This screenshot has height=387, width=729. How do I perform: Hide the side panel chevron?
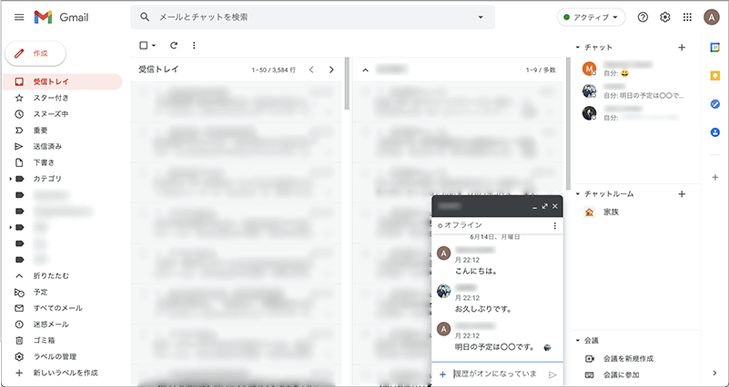715,373
